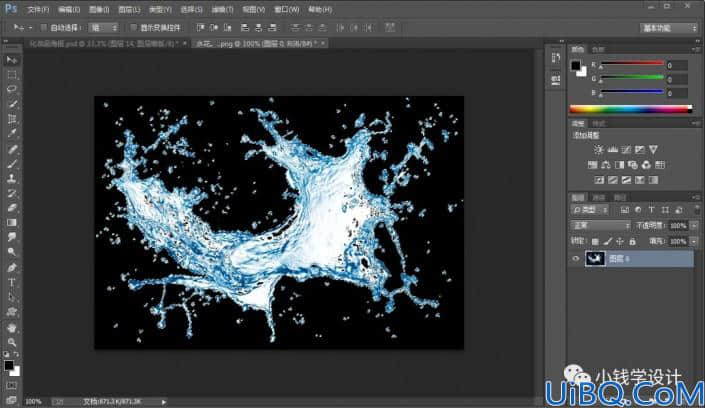Select the Lasso tool
The height and width of the screenshot is (408, 705).
point(12,89)
